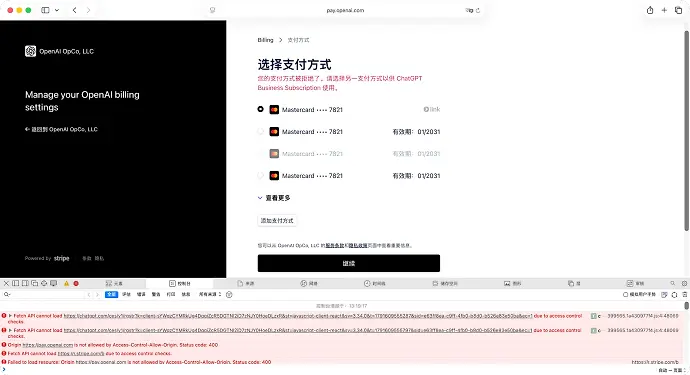
Task: Return to OpenAI OpCo, LLC link
Action: click(61, 129)
